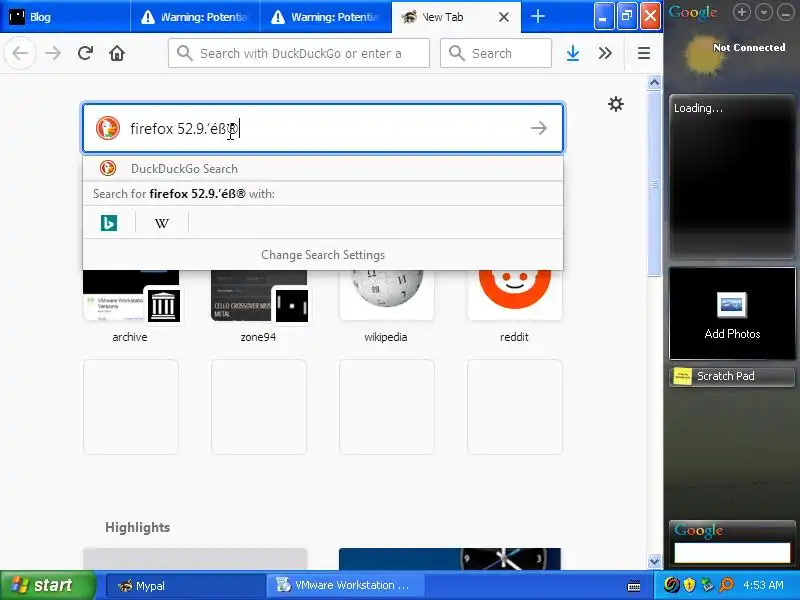Go back with the browser back arrow
This screenshot has width=800, height=600.
pos(20,53)
